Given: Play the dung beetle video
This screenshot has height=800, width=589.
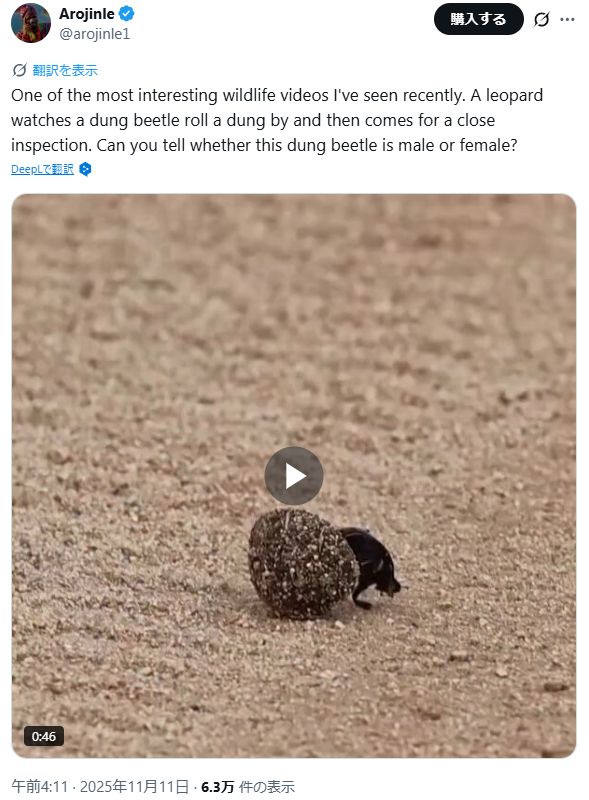Looking at the screenshot, I should pos(293,476).
